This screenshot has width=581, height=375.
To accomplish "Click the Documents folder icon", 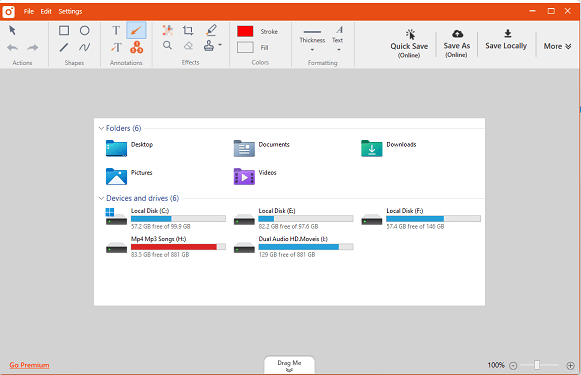I will pyautogui.click(x=244, y=148).
